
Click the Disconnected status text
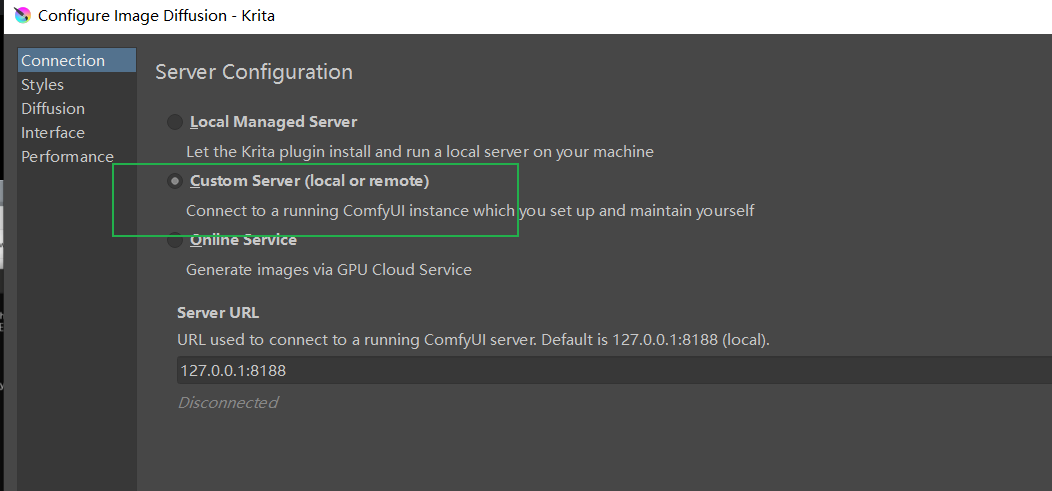click(228, 403)
